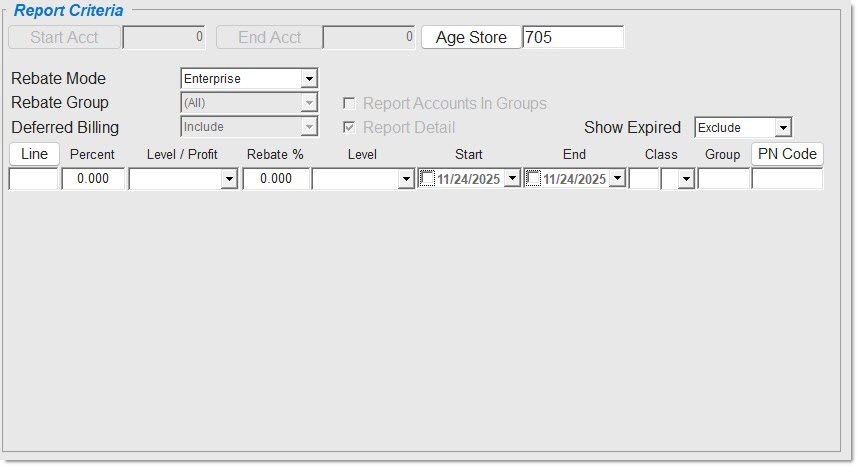The image size is (857, 466).
Task: Enable the Start date checkbox
Action: 427,179
